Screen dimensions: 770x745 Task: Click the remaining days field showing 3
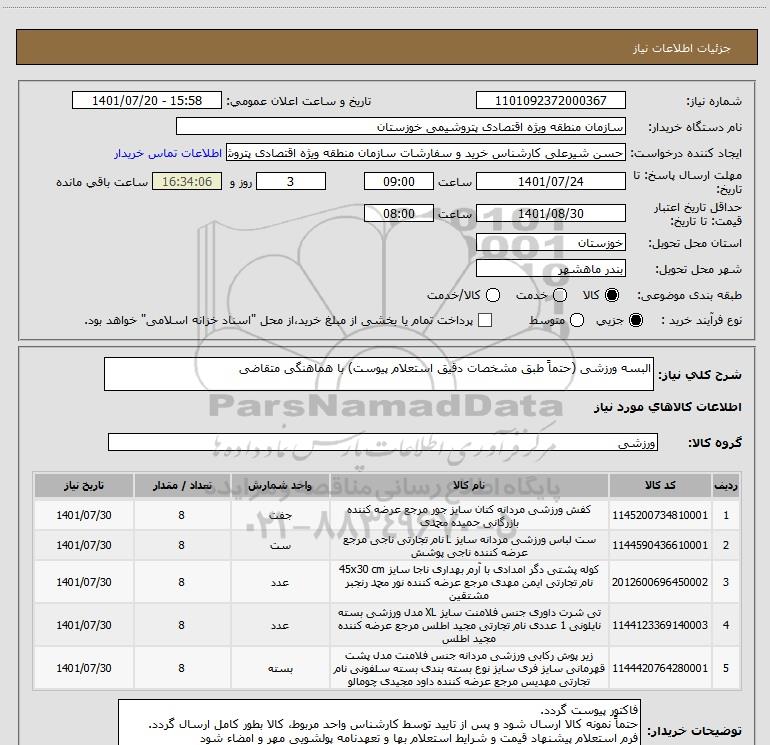(291, 182)
